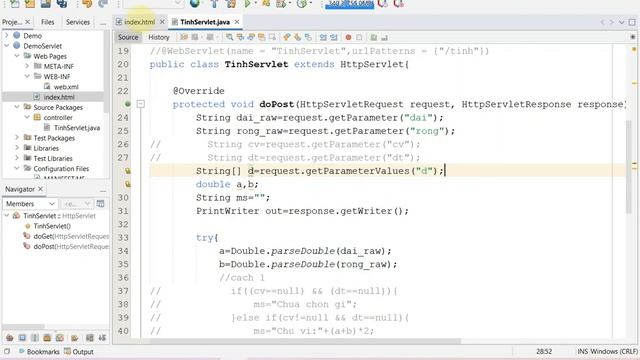The height and width of the screenshot is (360, 640).
Task: Click memory usage bar in toolbar
Action: pyautogui.click(x=349, y=4)
